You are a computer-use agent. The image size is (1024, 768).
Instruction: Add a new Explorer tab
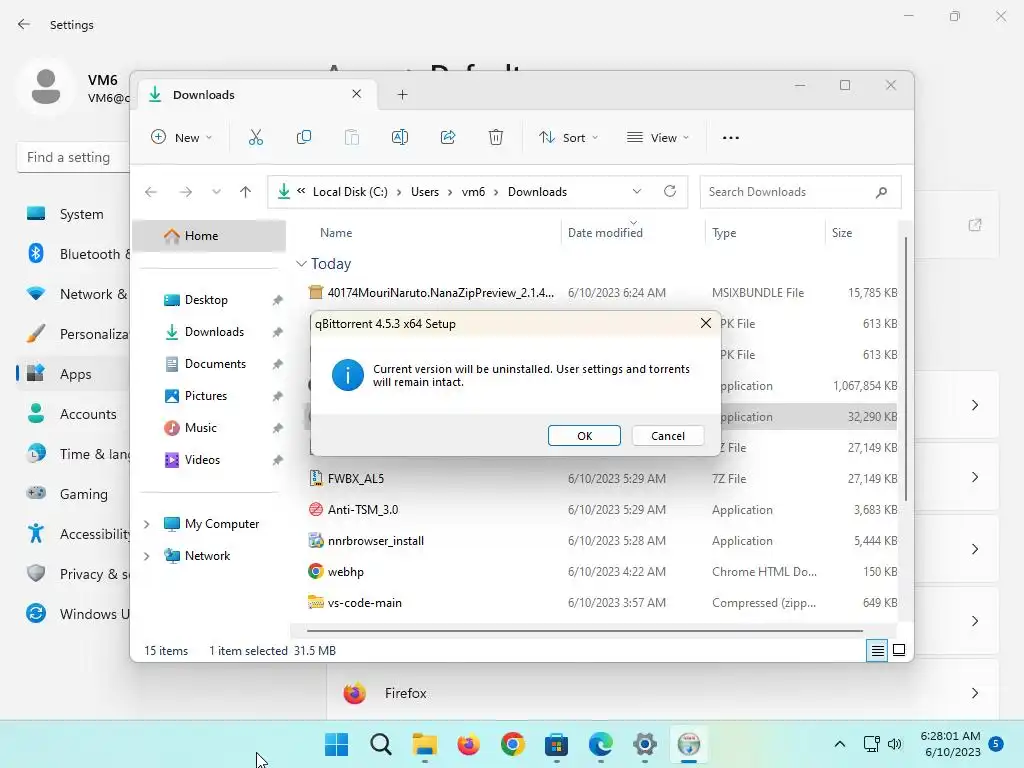point(402,95)
